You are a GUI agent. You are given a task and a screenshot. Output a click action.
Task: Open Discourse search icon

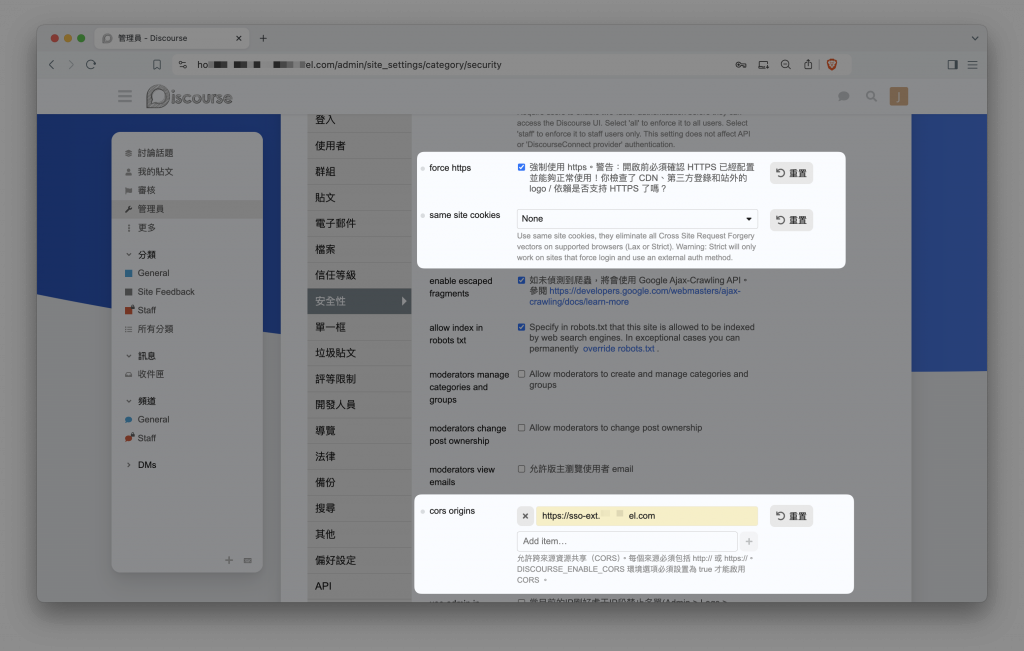click(x=871, y=97)
